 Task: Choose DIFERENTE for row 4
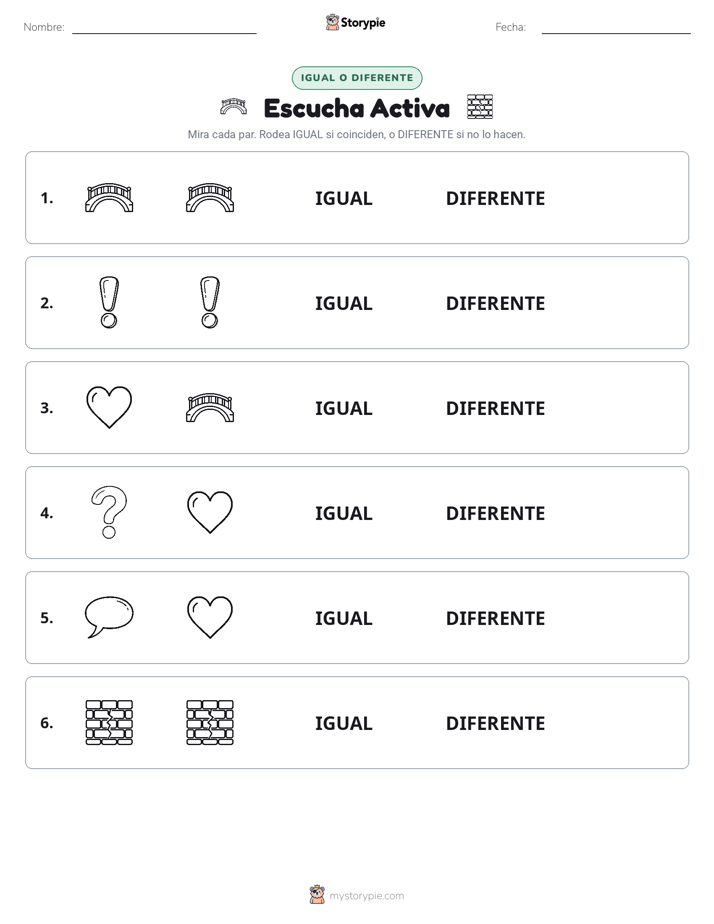pyautogui.click(x=495, y=513)
